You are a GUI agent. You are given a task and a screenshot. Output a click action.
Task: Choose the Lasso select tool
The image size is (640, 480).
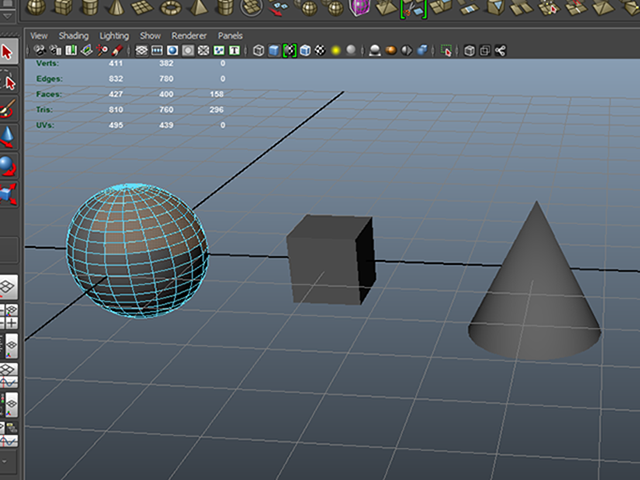coord(8,82)
